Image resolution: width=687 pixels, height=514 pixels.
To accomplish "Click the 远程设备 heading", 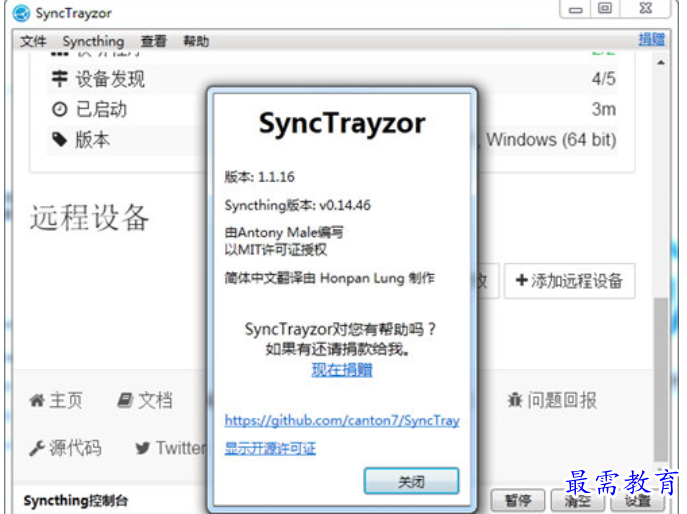I will coord(90,217).
